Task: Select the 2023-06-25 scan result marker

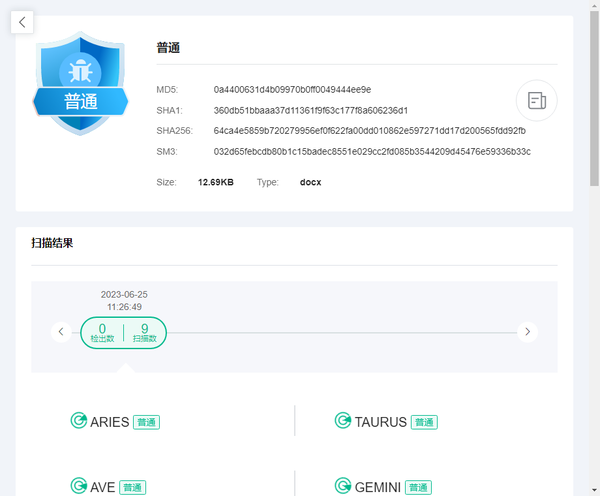Action: (123, 332)
